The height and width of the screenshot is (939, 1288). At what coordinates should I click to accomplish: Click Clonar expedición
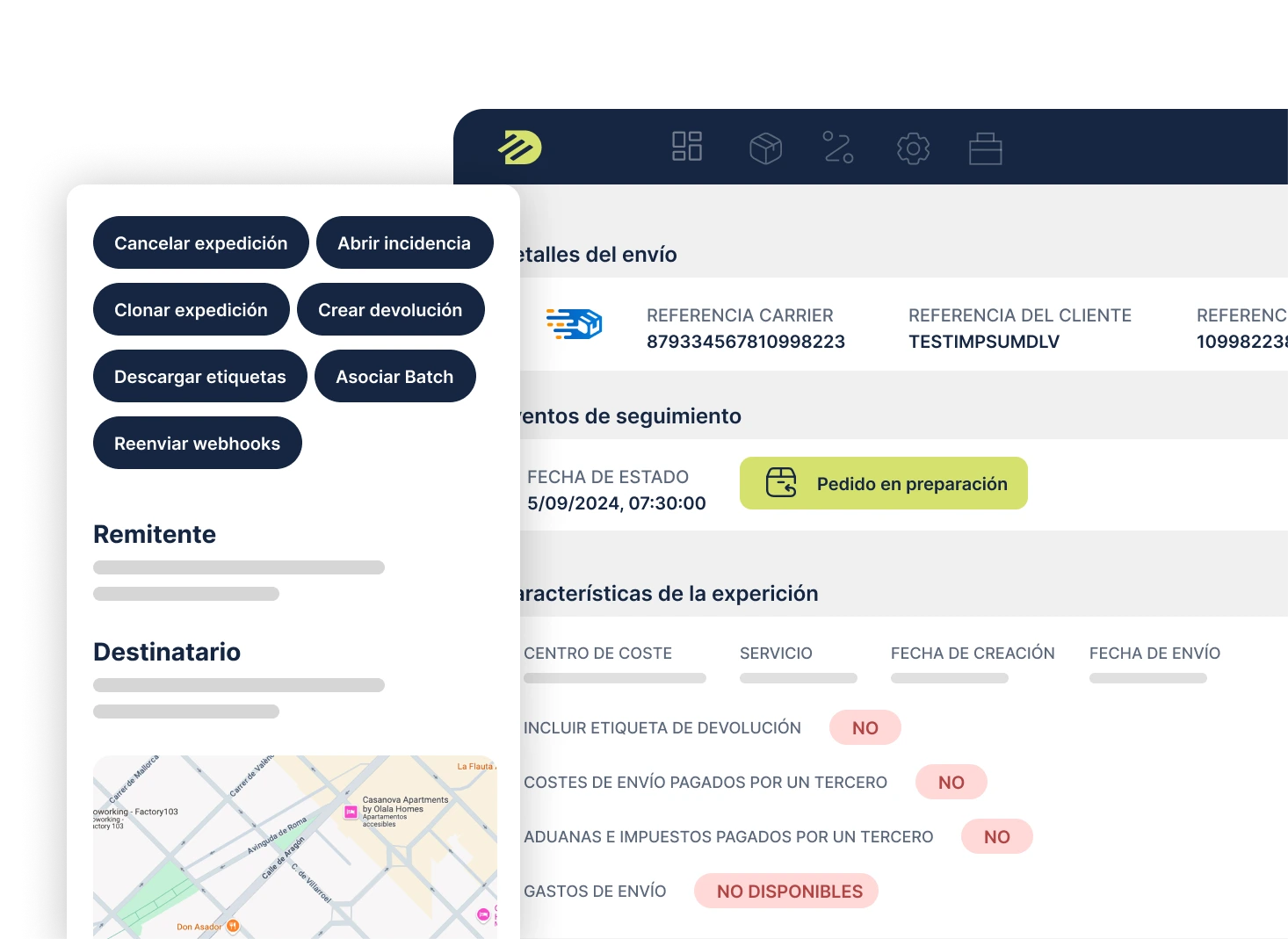click(191, 310)
